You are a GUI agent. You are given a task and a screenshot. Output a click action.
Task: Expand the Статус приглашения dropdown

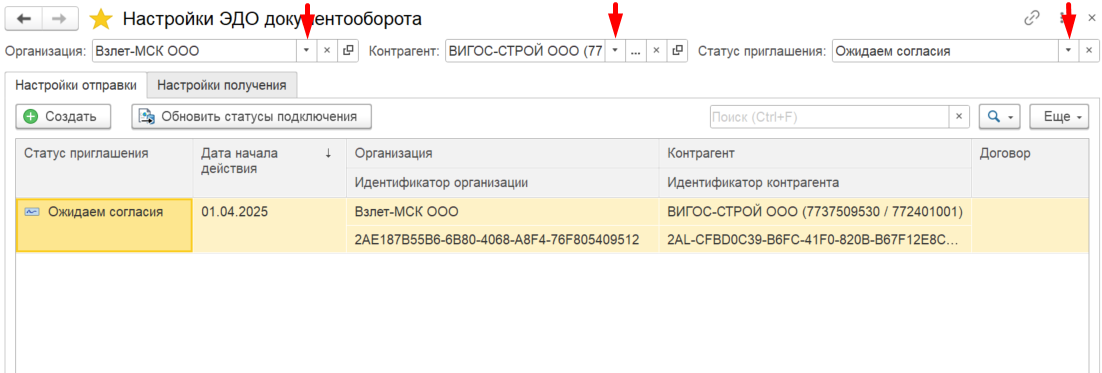coord(1068,51)
